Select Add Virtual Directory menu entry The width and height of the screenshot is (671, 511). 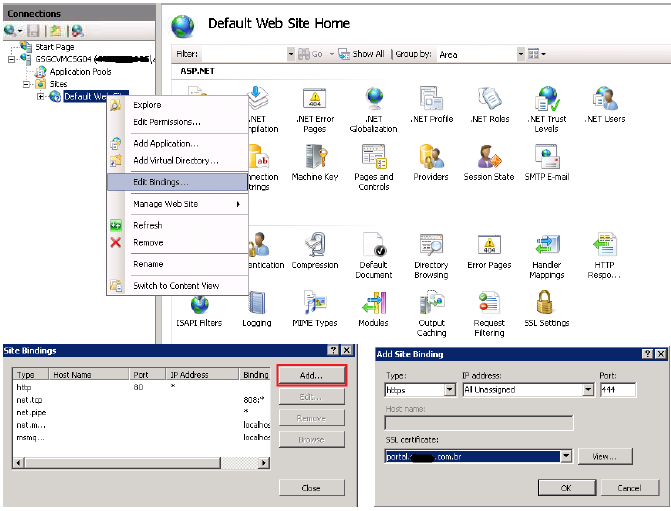tap(176, 160)
